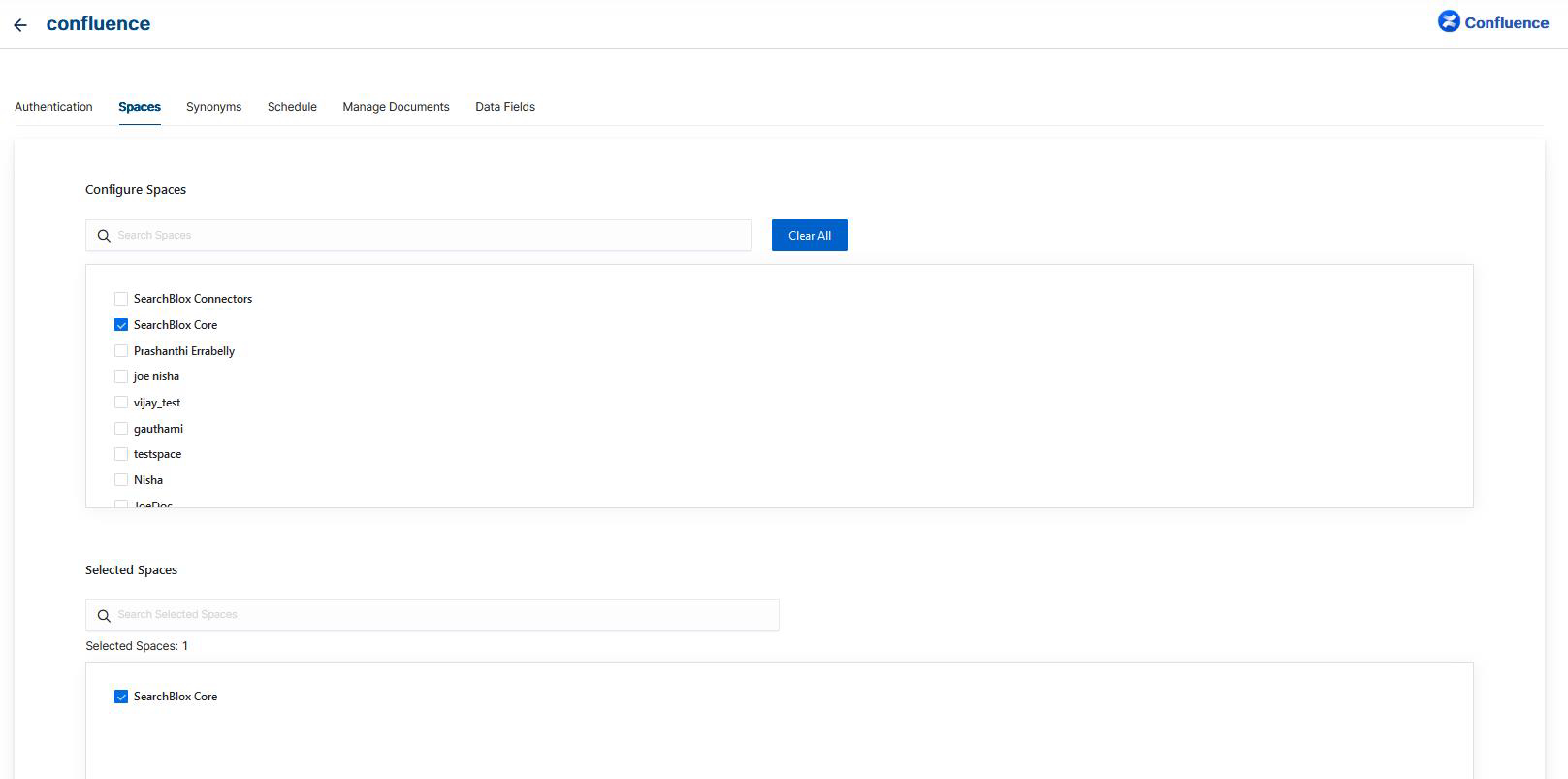This screenshot has width=1568, height=779.
Task: Click the back arrow next to confluence
Action: click(x=20, y=25)
